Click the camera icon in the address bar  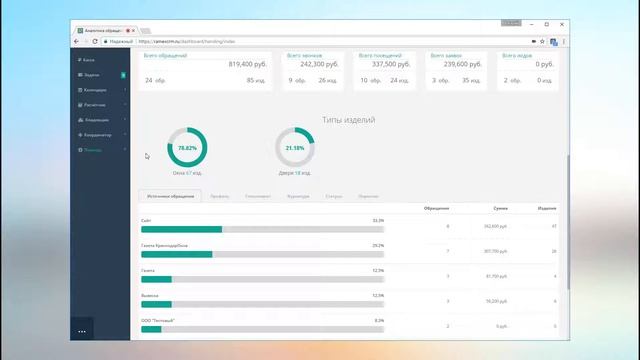point(533,41)
